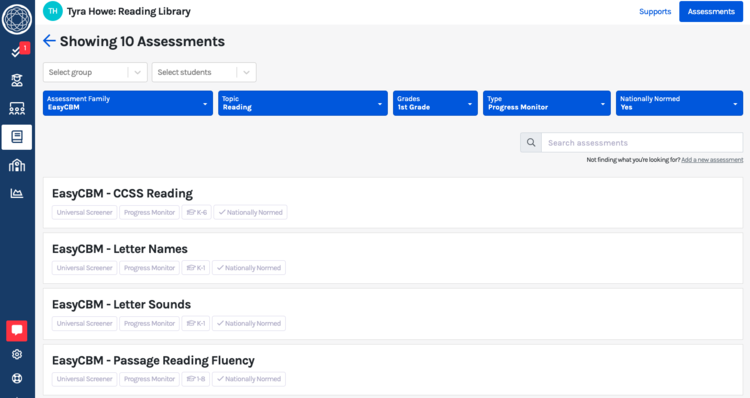Image resolution: width=750 pixels, height=398 pixels.
Task: Click Progress Monitor tag under CCSS Reading
Action: click(149, 212)
